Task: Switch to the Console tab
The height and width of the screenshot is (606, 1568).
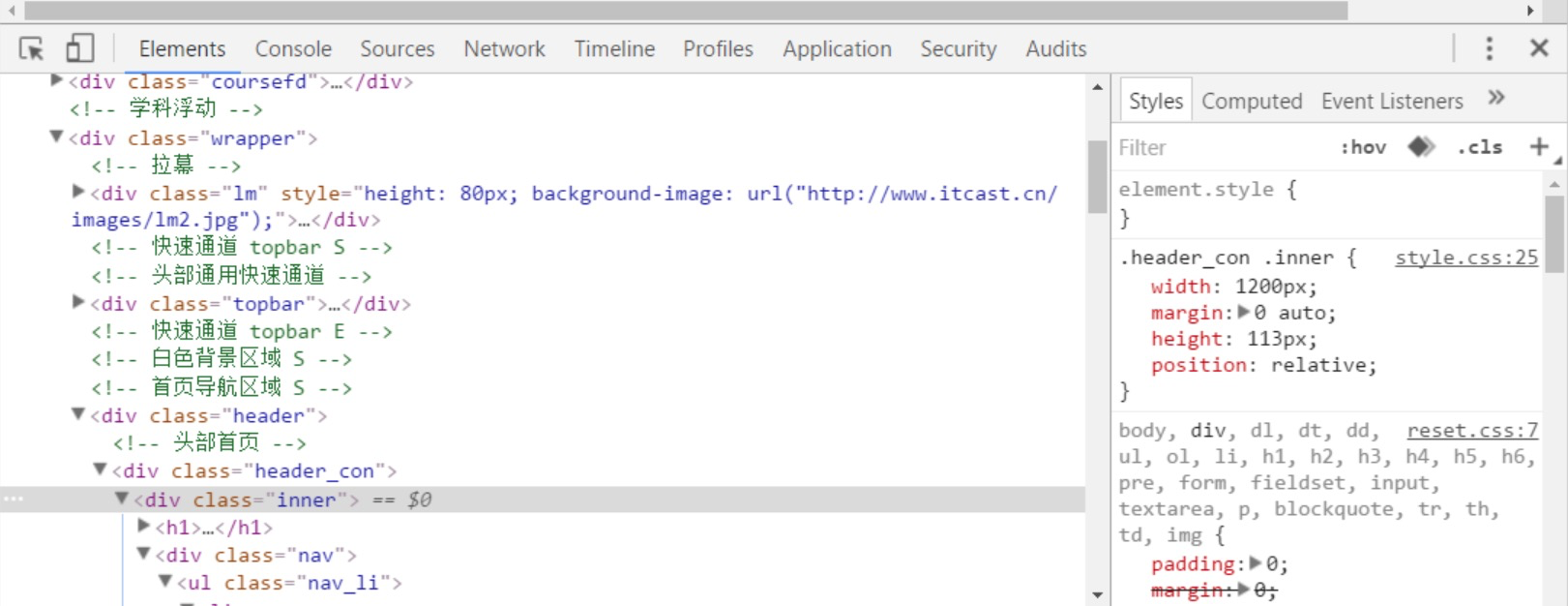Action: pyautogui.click(x=293, y=48)
